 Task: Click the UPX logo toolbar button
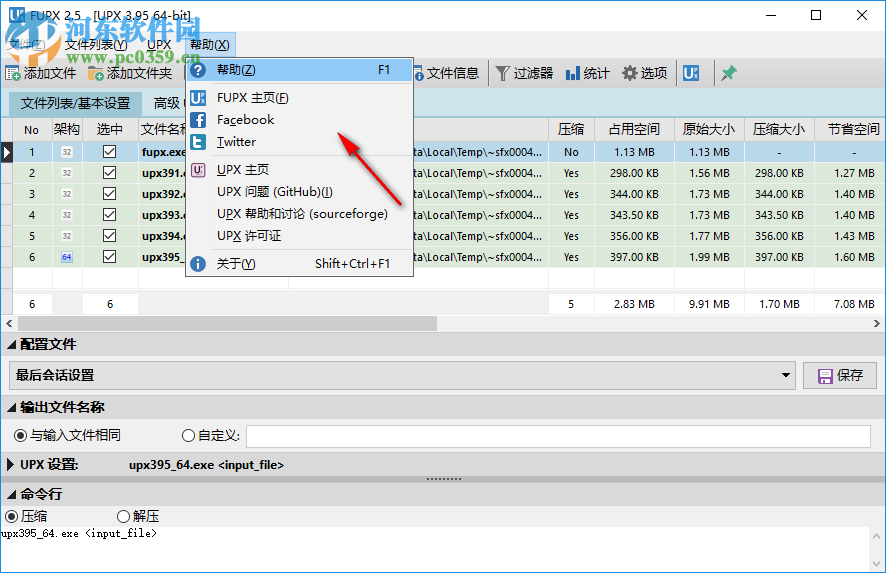point(691,73)
